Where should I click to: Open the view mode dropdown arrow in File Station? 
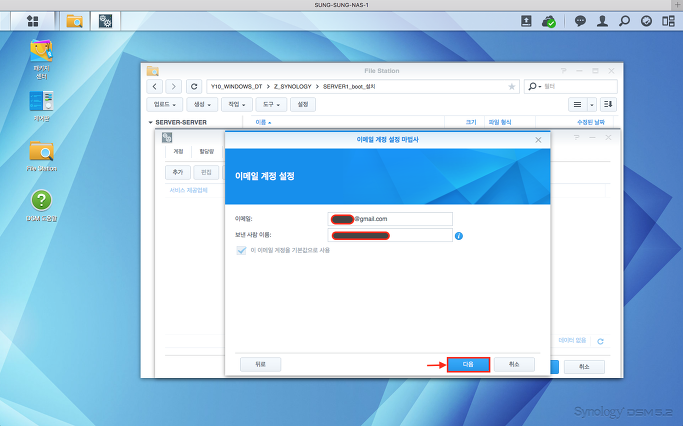pos(592,105)
